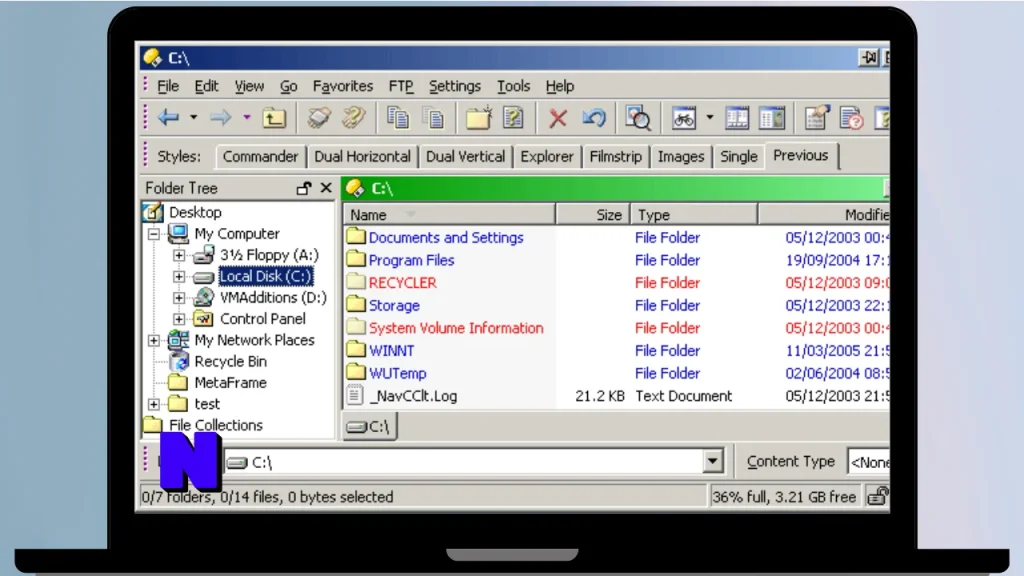Create a new folder via toolbar icon
The width and height of the screenshot is (1024, 576).
(x=478, y=118)
